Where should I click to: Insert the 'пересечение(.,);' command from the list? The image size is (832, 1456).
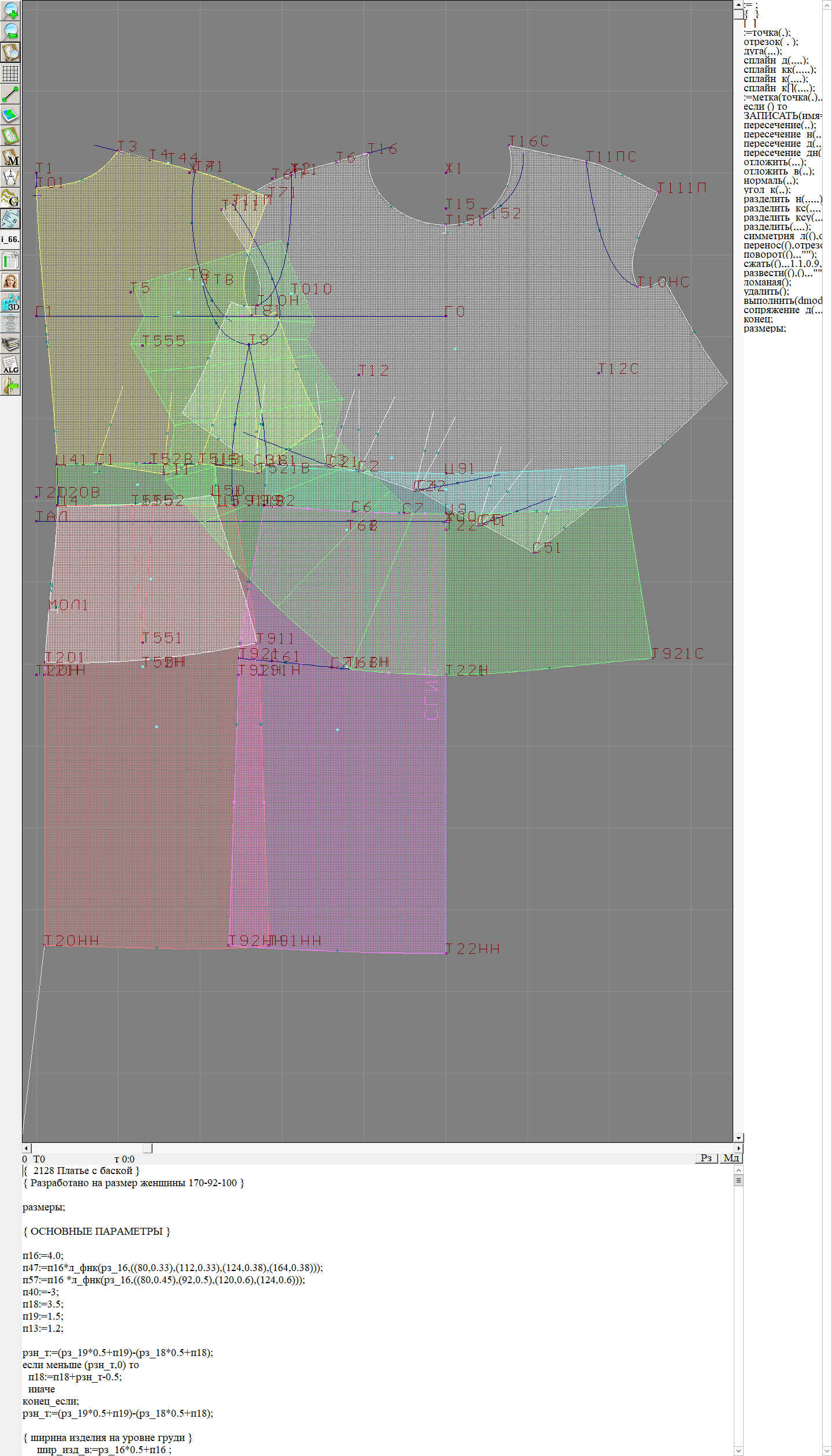(x=779, y=125)
